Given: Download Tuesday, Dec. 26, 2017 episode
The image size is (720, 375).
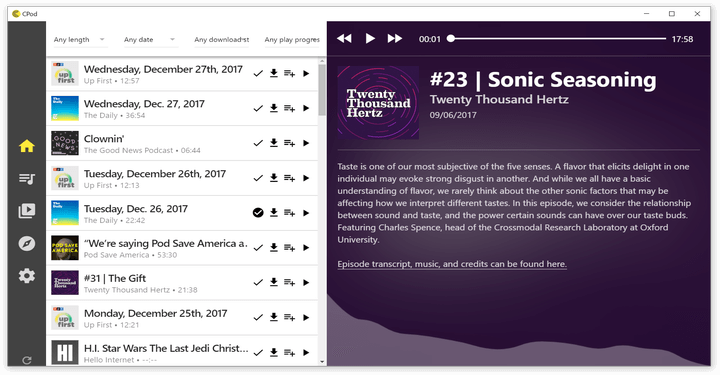Looking at the screenshot, I should click(x=274, y=213).
